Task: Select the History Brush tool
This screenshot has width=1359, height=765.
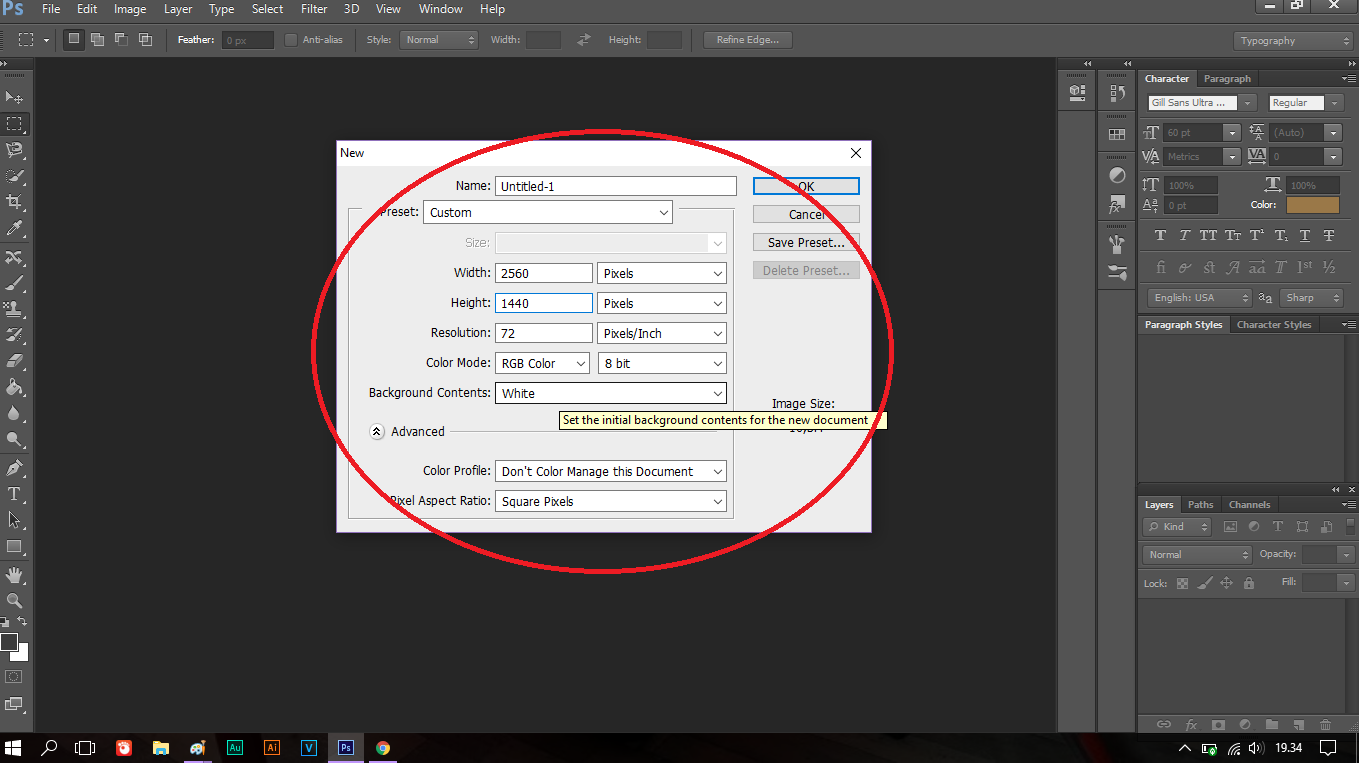Action: coord(14,335)
